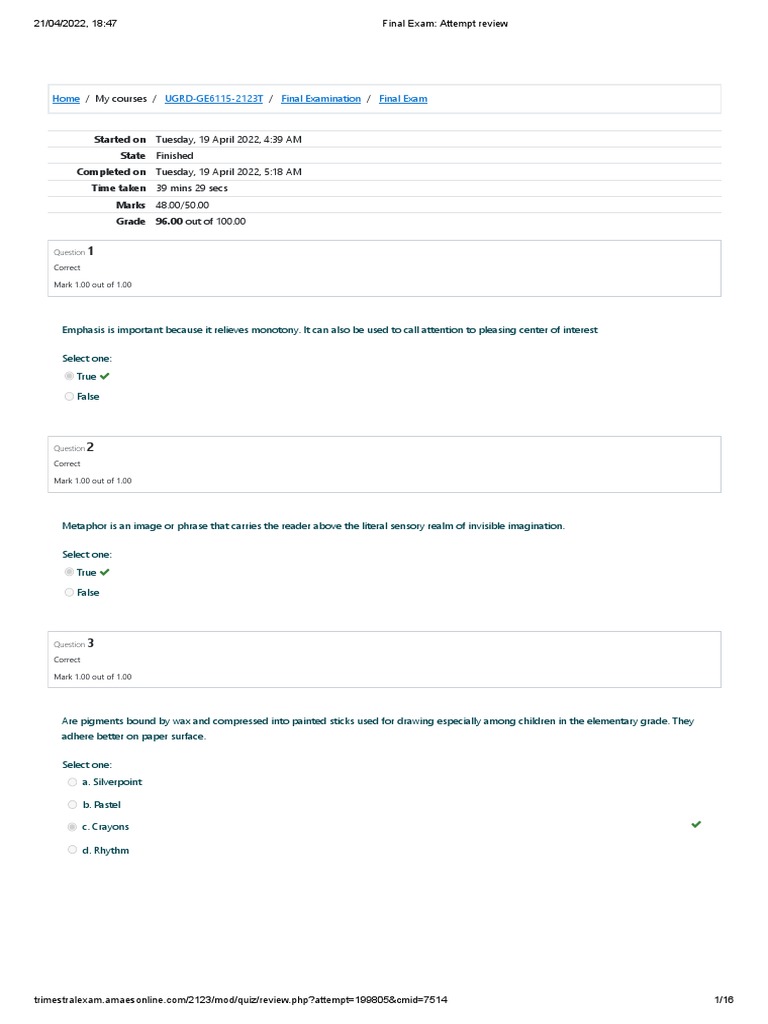Select False for the Emphasis question
The image size is (768, 1024).
(69, 397)
